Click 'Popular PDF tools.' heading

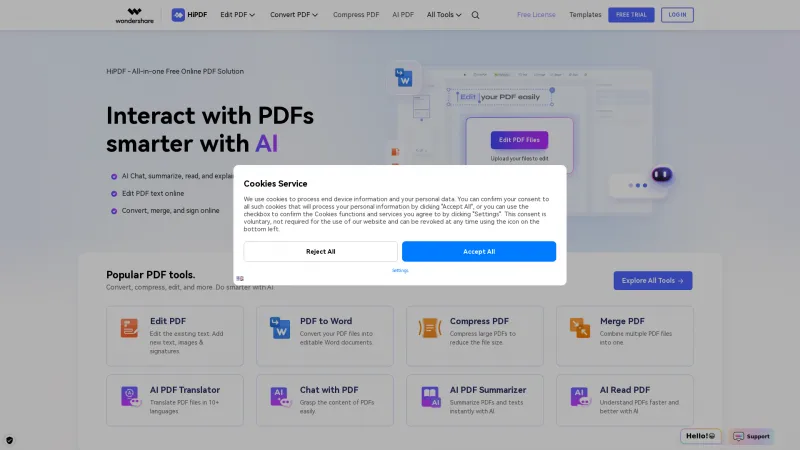coord(151,274)
